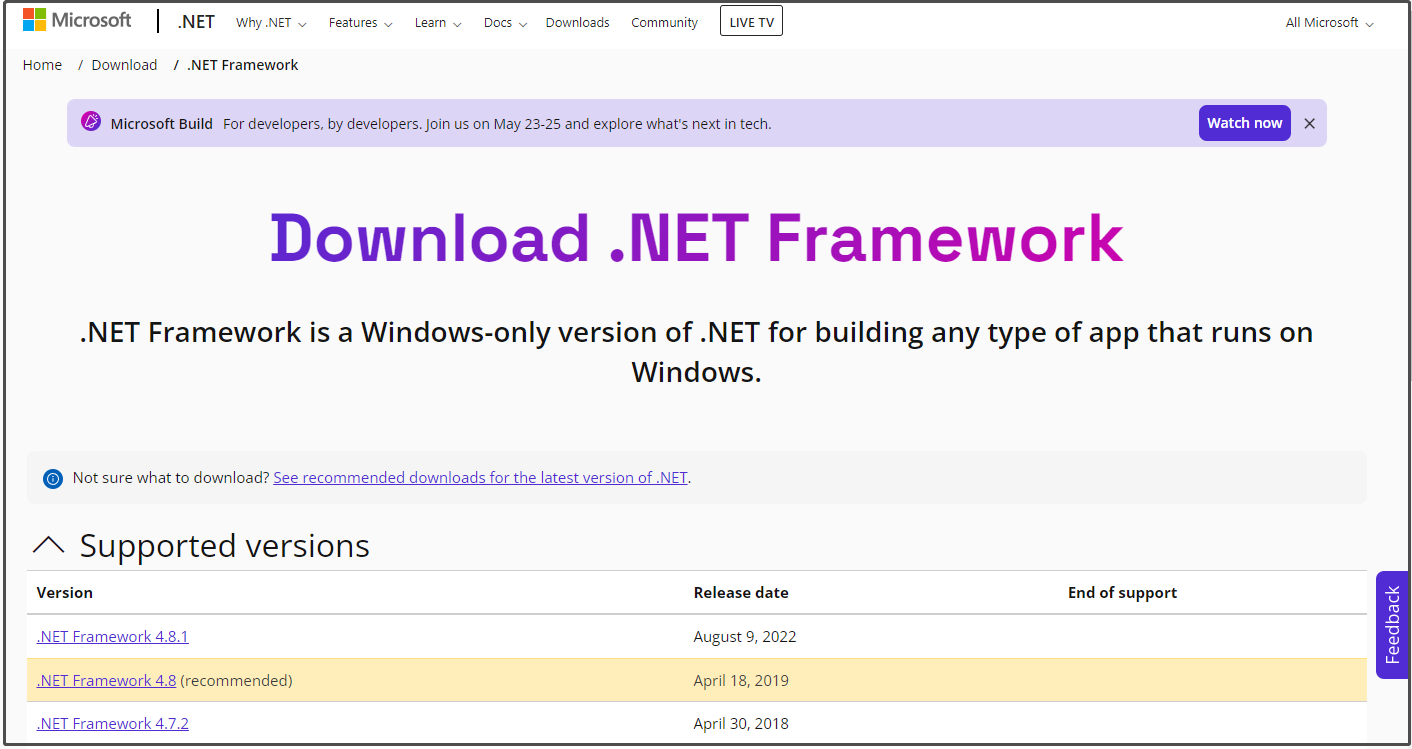Open the Learn dropdown menu
1412x749 pixels.
(438, 22)
